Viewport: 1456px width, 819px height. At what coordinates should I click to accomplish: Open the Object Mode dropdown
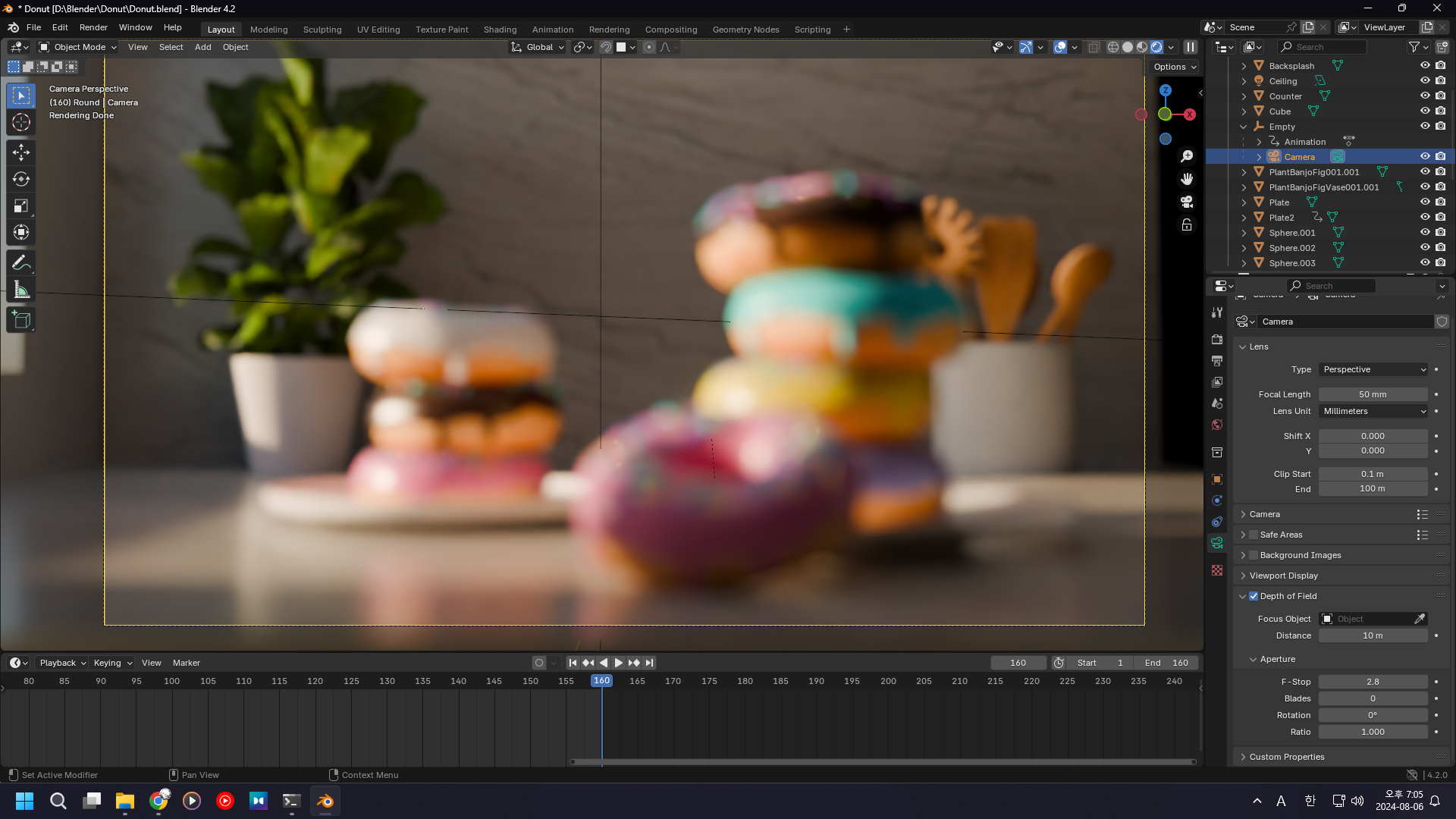click(78, 47)
